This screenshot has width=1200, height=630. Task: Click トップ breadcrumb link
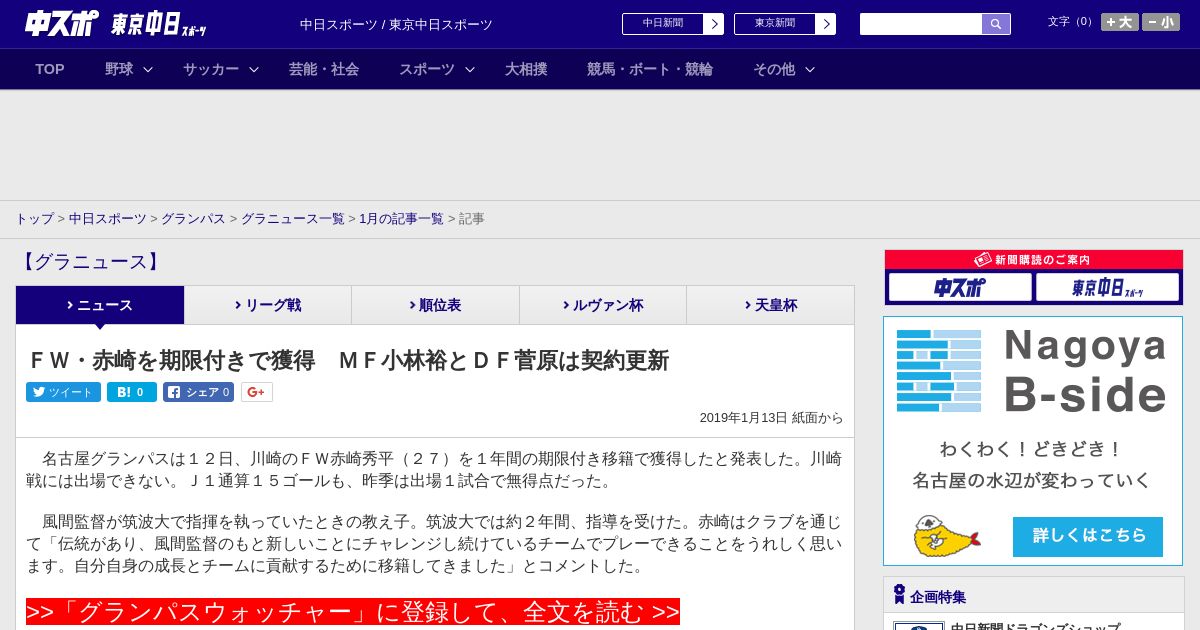coord(34,219)
